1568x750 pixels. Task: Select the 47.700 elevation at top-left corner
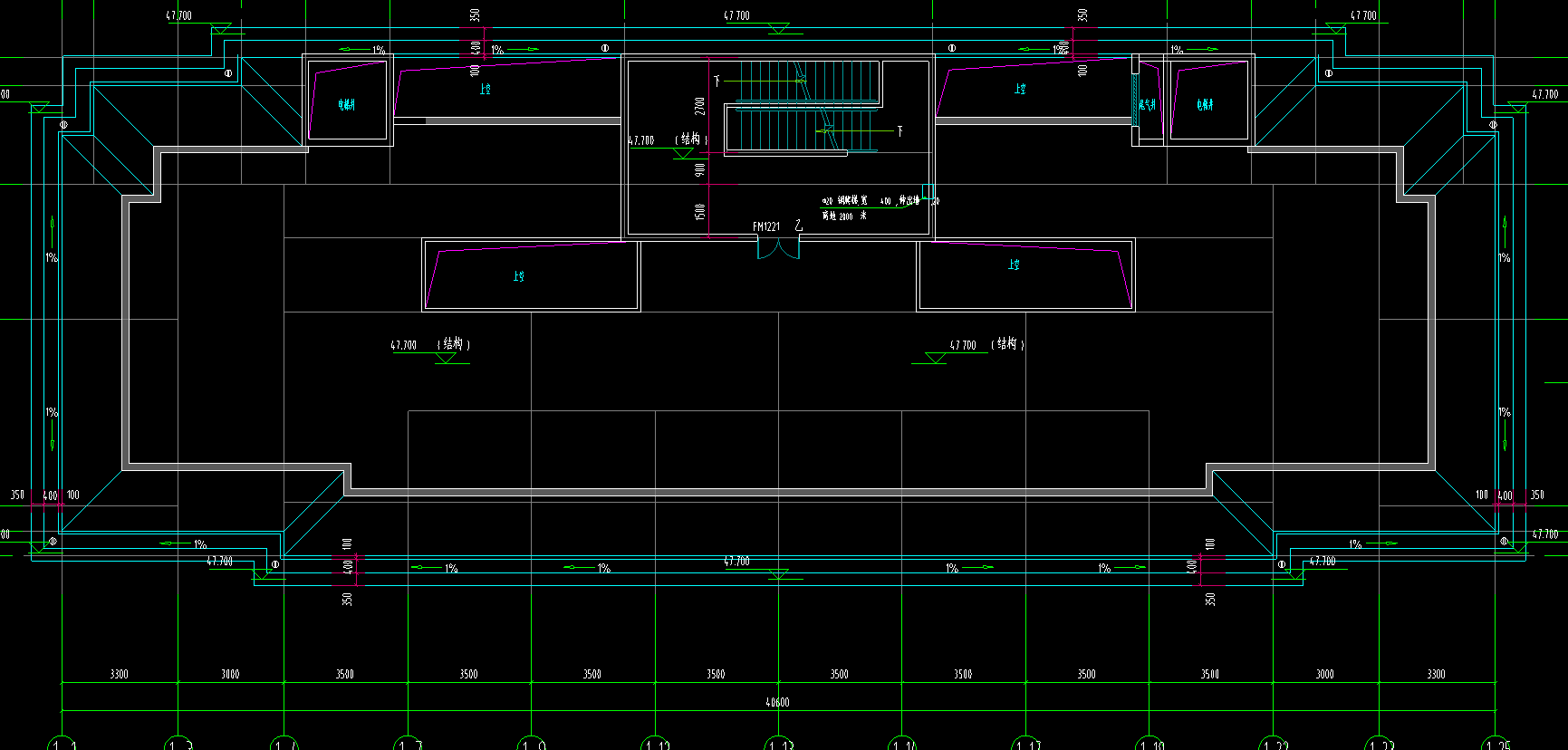[x=178, y=15]
